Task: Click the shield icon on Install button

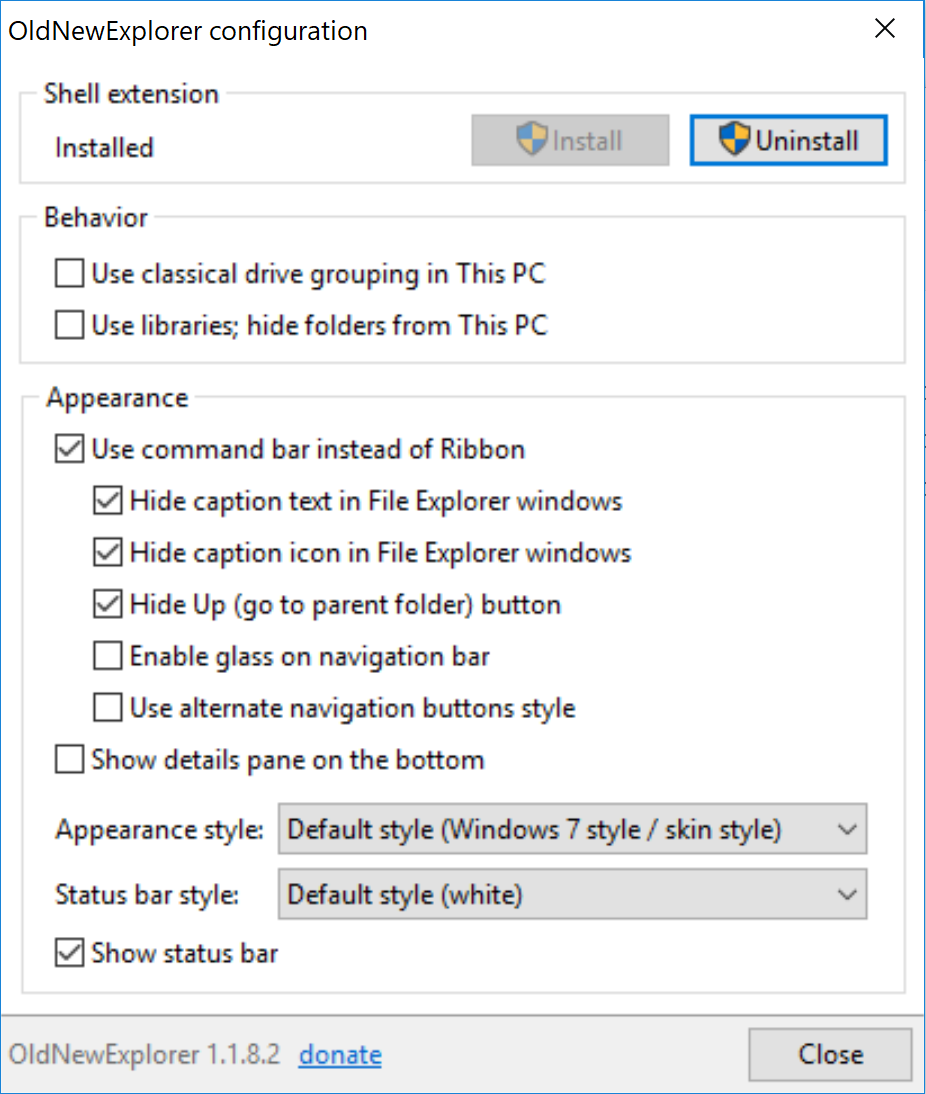Action: click(x=532, y=140)
